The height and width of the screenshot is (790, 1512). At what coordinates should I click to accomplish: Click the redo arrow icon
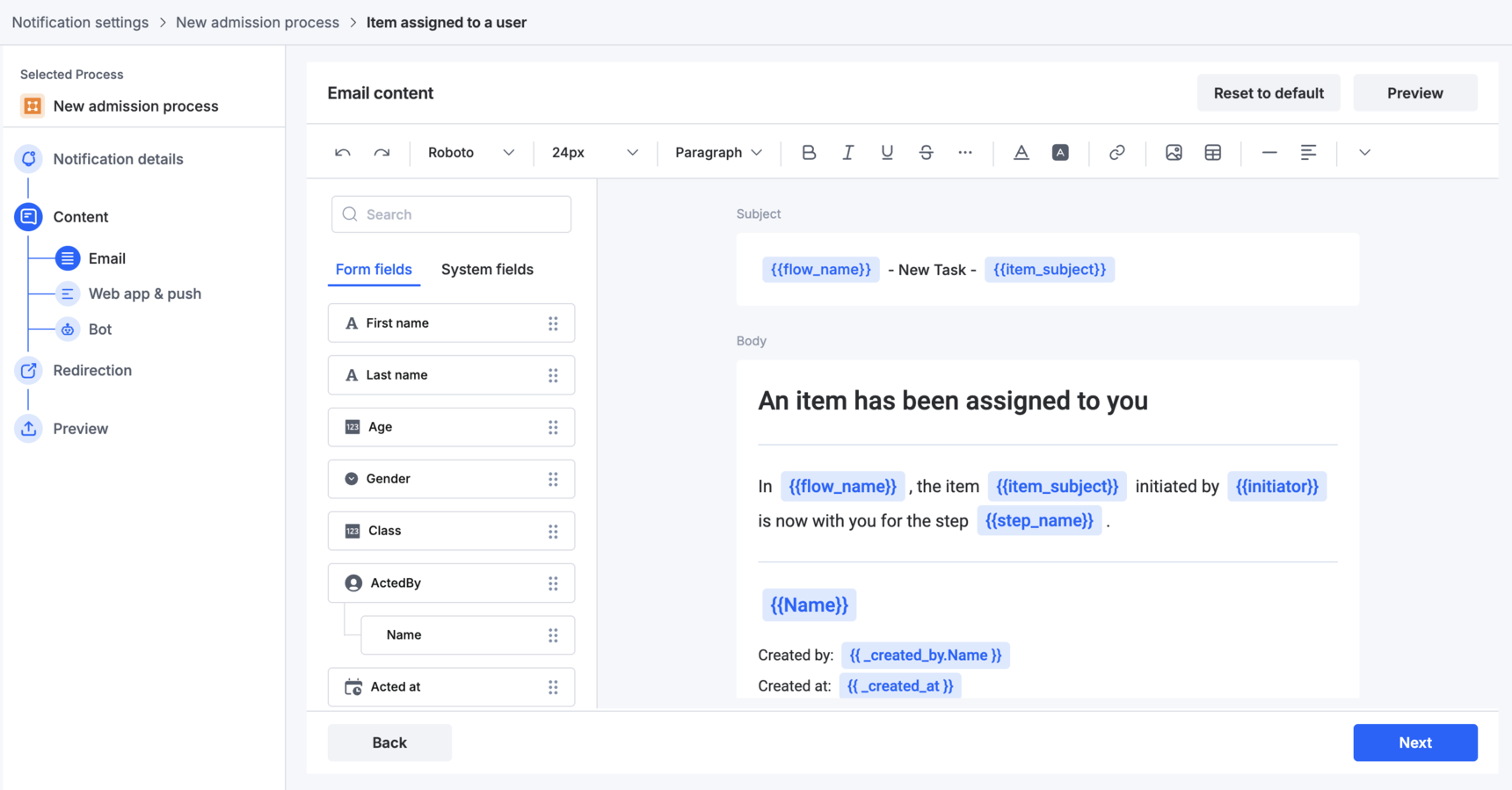pos(382,153)
